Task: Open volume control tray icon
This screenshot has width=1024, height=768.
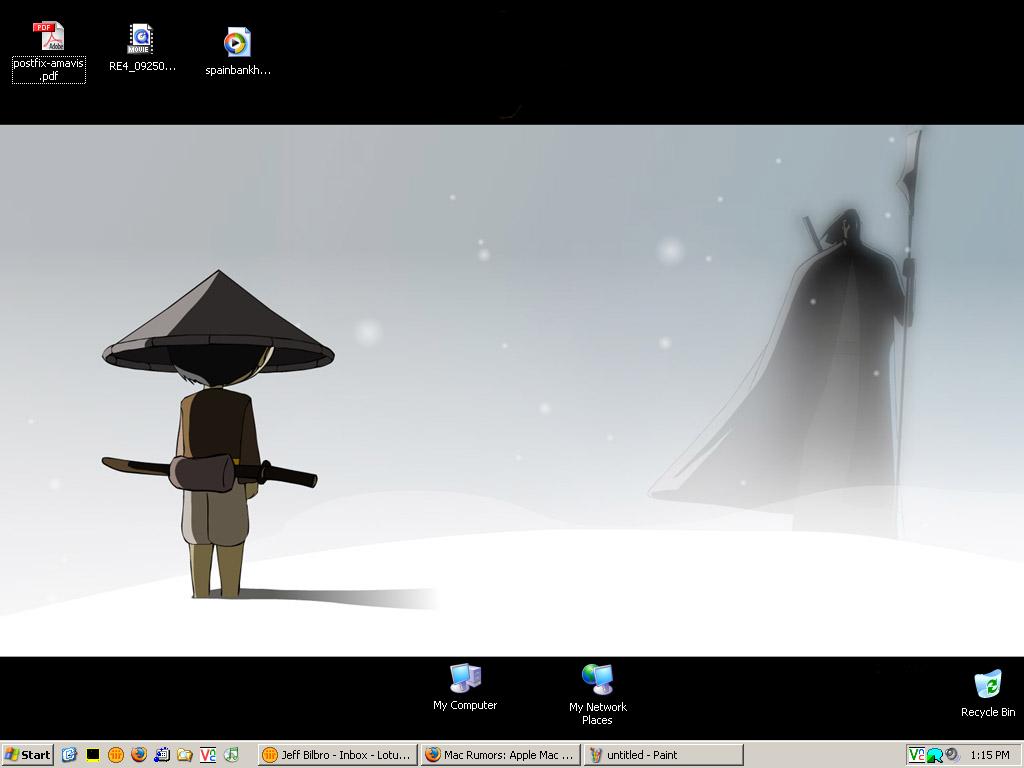Action: click(952, 756)
